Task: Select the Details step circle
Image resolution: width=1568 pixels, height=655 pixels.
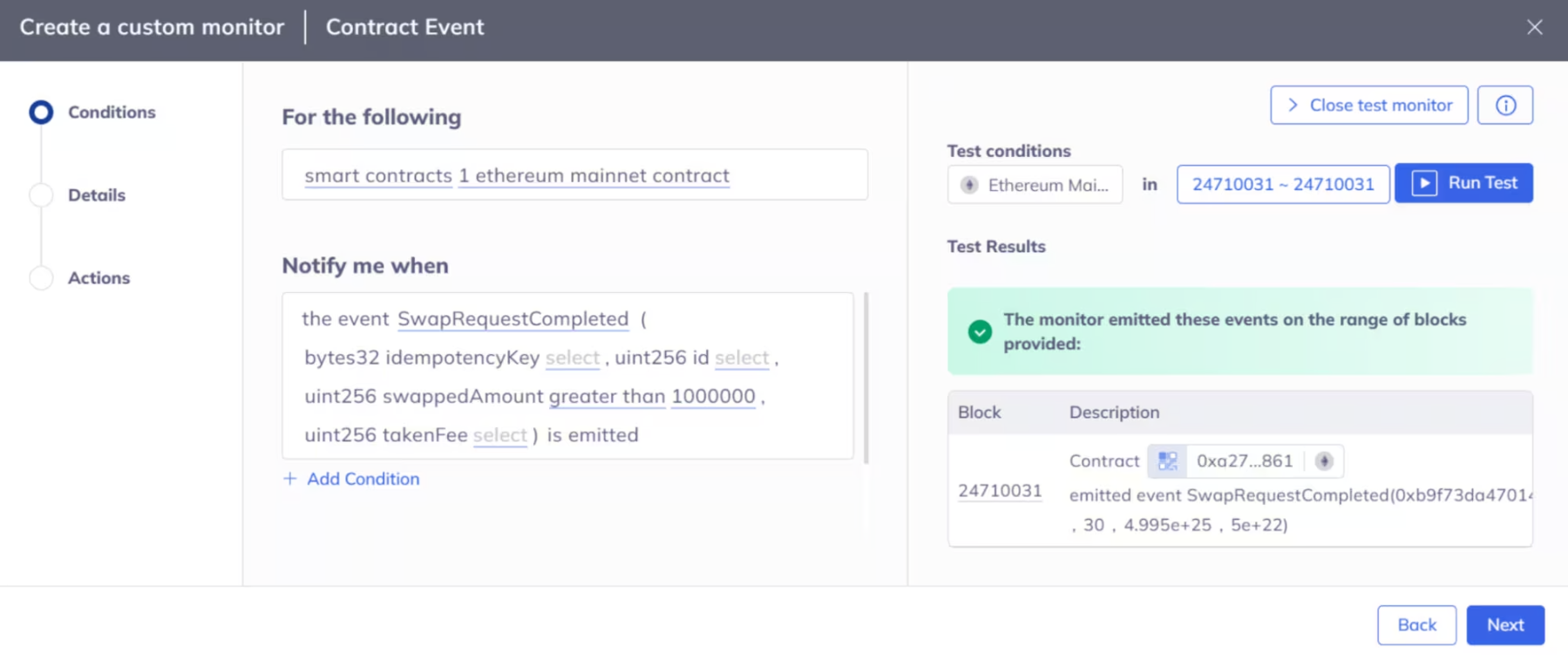Action: (41, 195)
